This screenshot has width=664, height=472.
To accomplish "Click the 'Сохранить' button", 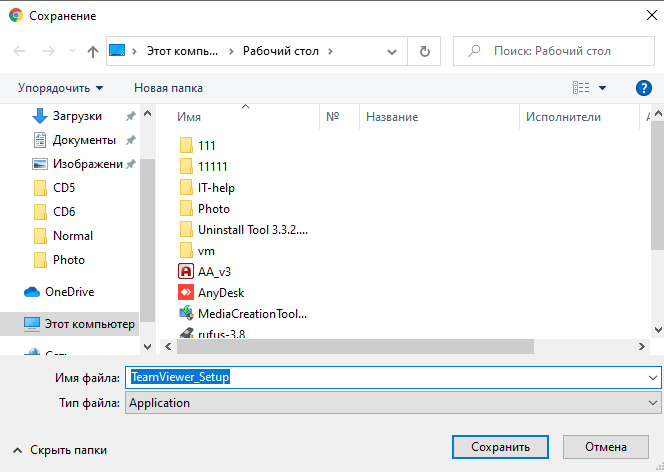I will pos(500,447).
